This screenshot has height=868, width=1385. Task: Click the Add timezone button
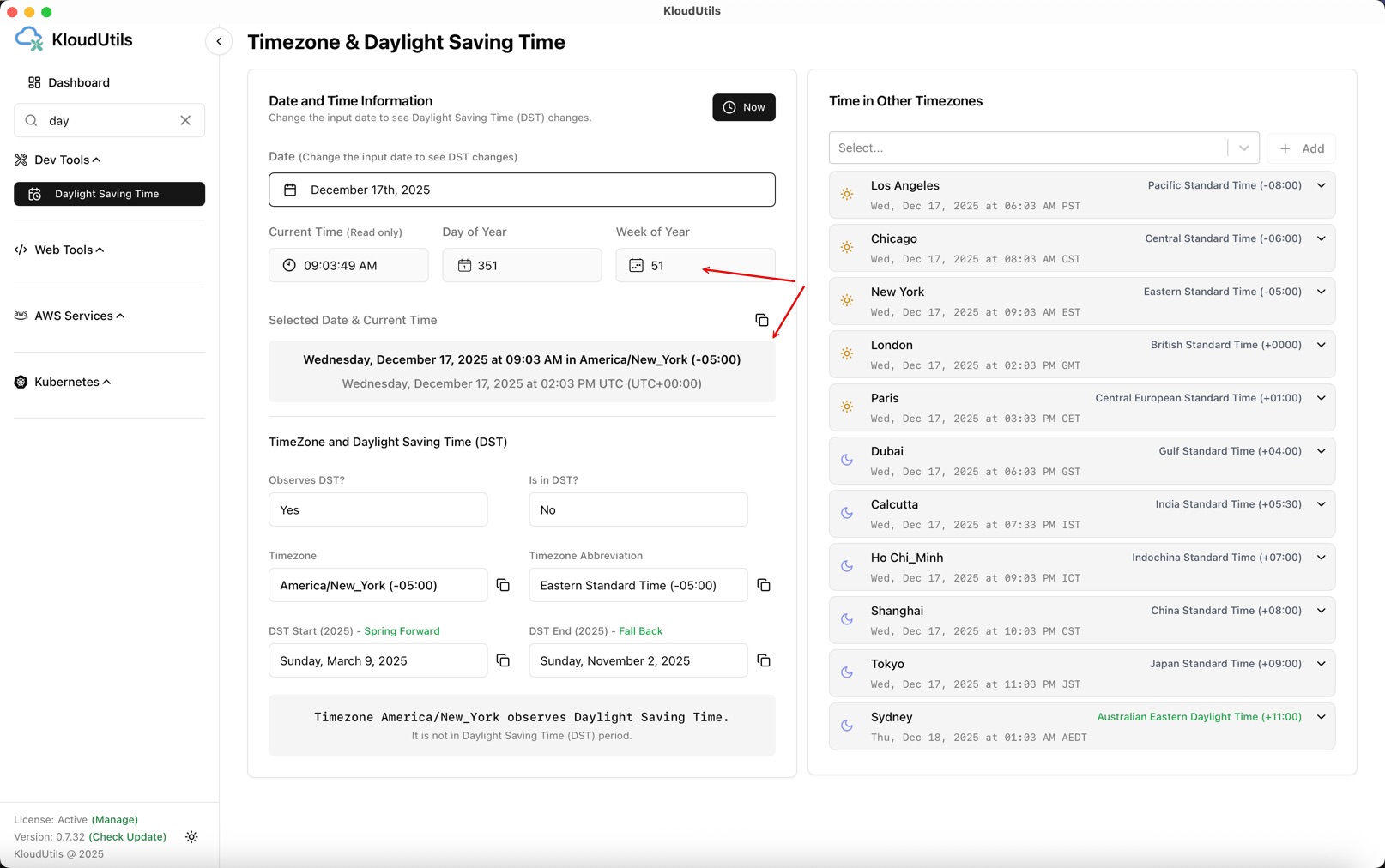point(1301,148)
